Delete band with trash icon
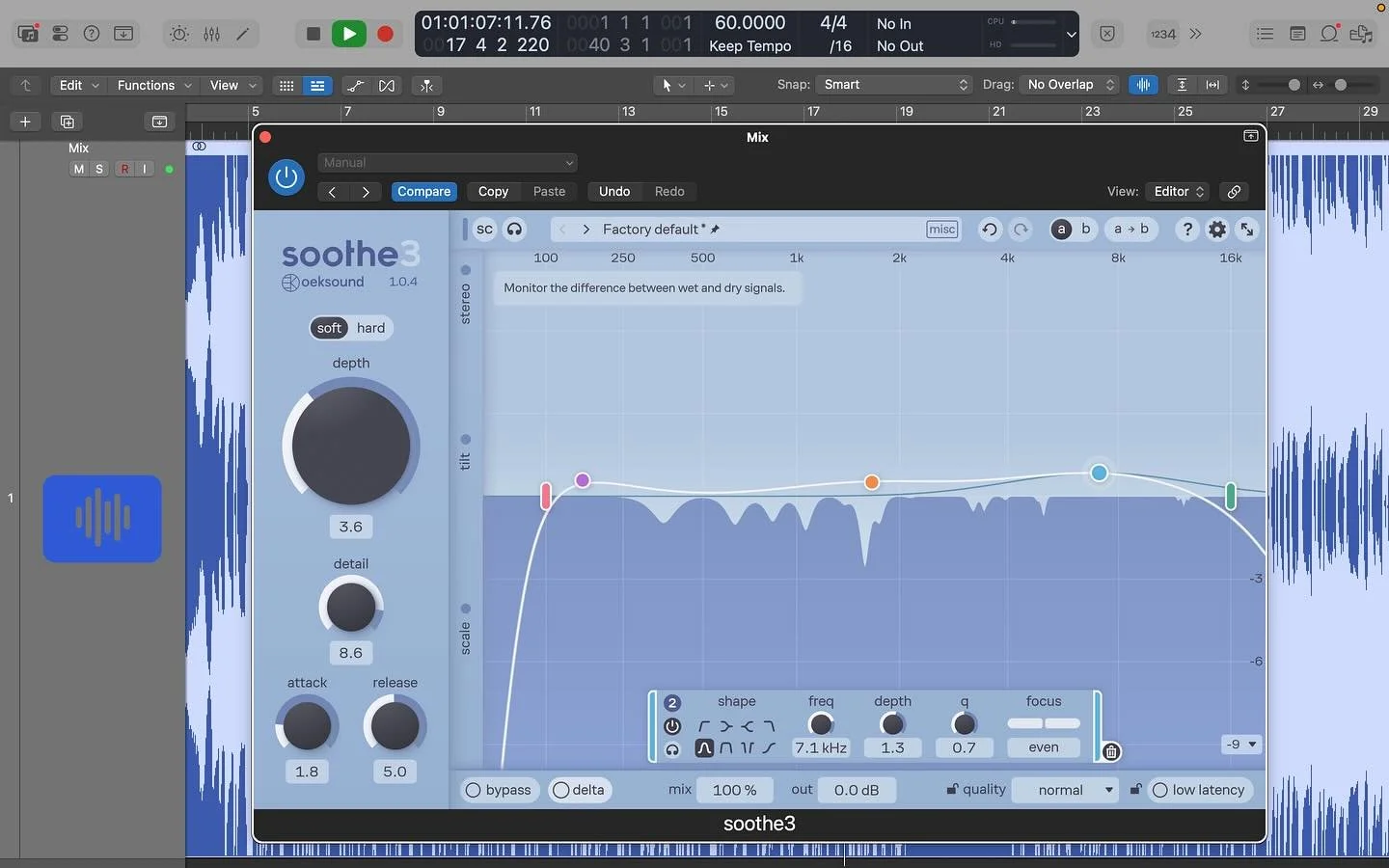1389x868 pixels. [1111, 752]
